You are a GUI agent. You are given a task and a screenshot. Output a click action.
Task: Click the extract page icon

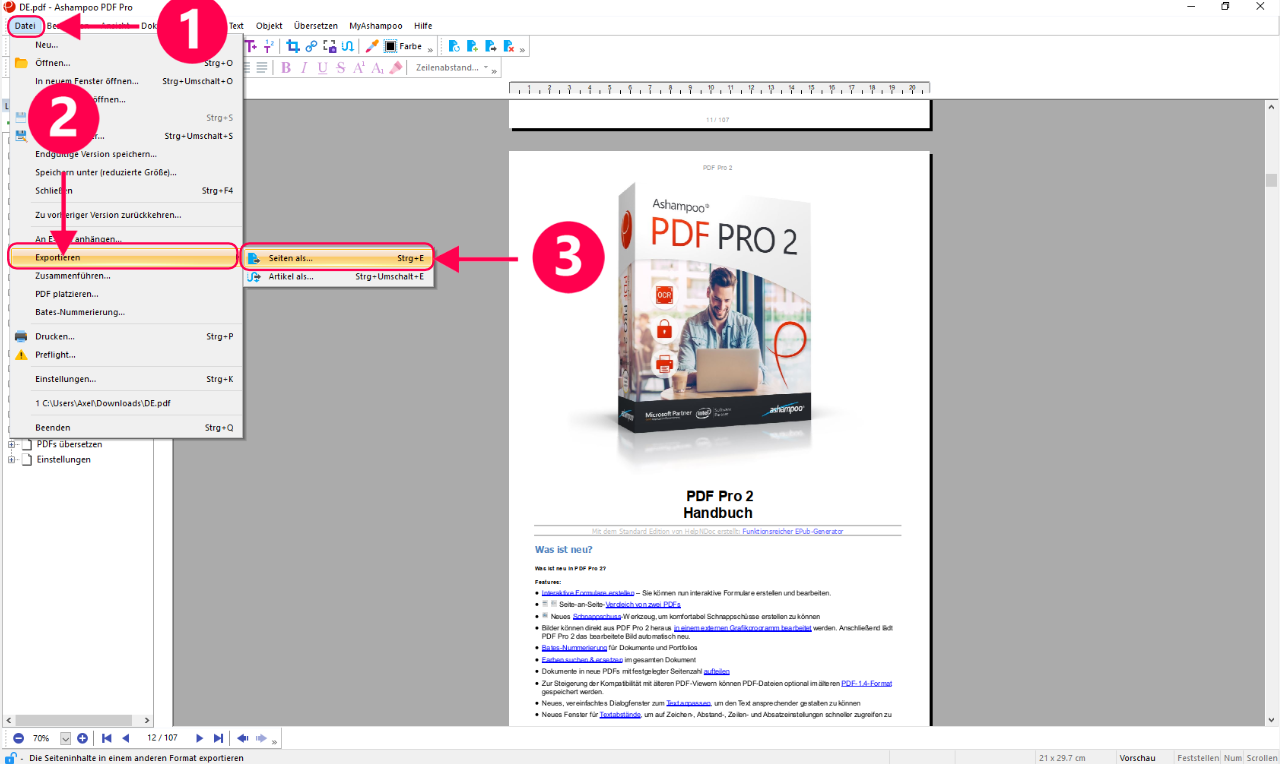491,46
